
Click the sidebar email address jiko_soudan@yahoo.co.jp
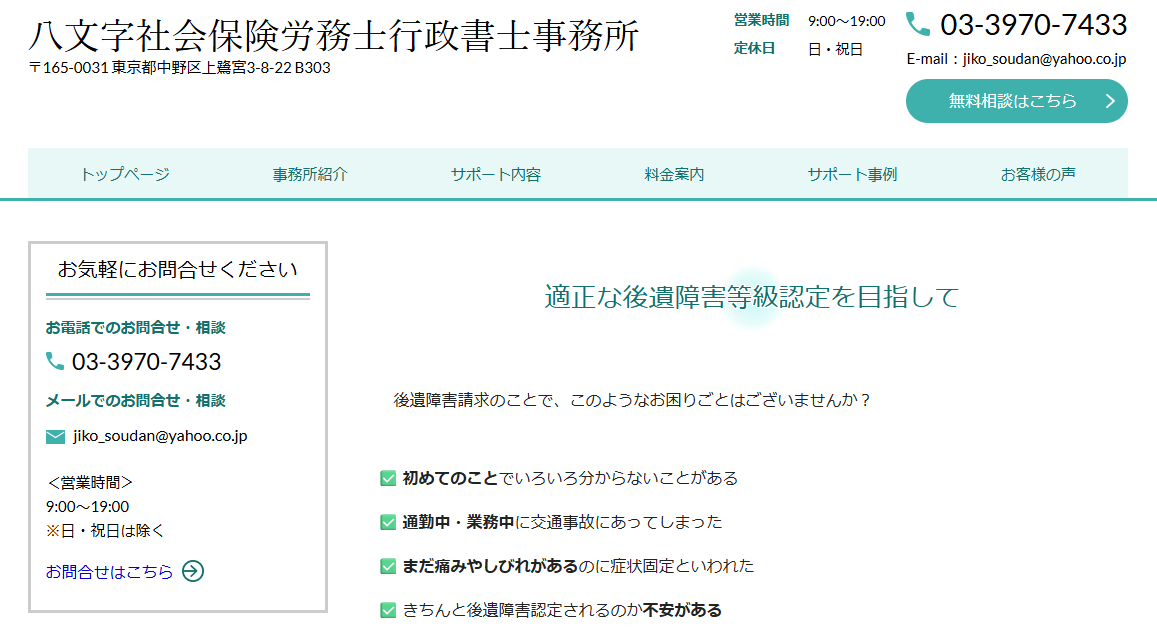click(x=160, y=436)
